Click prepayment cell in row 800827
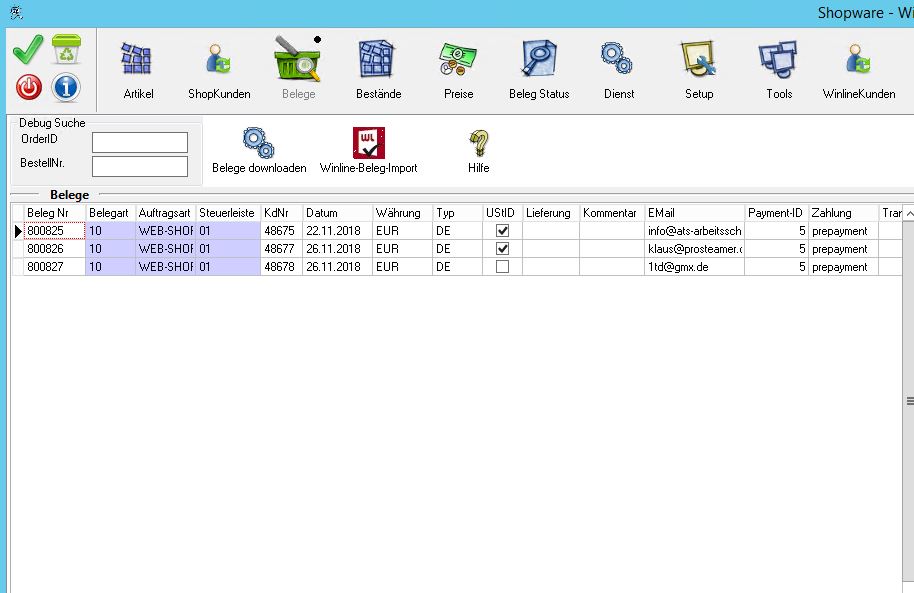Viewport: 914px width, 593px height. click(x=843, y=267)
